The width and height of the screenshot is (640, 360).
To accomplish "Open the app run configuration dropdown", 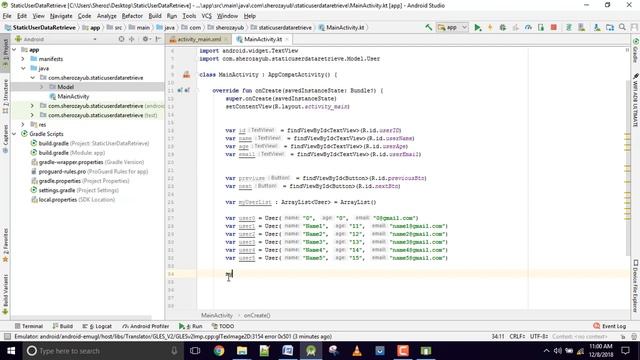I will pyautogui.click(x=452, y=27).
